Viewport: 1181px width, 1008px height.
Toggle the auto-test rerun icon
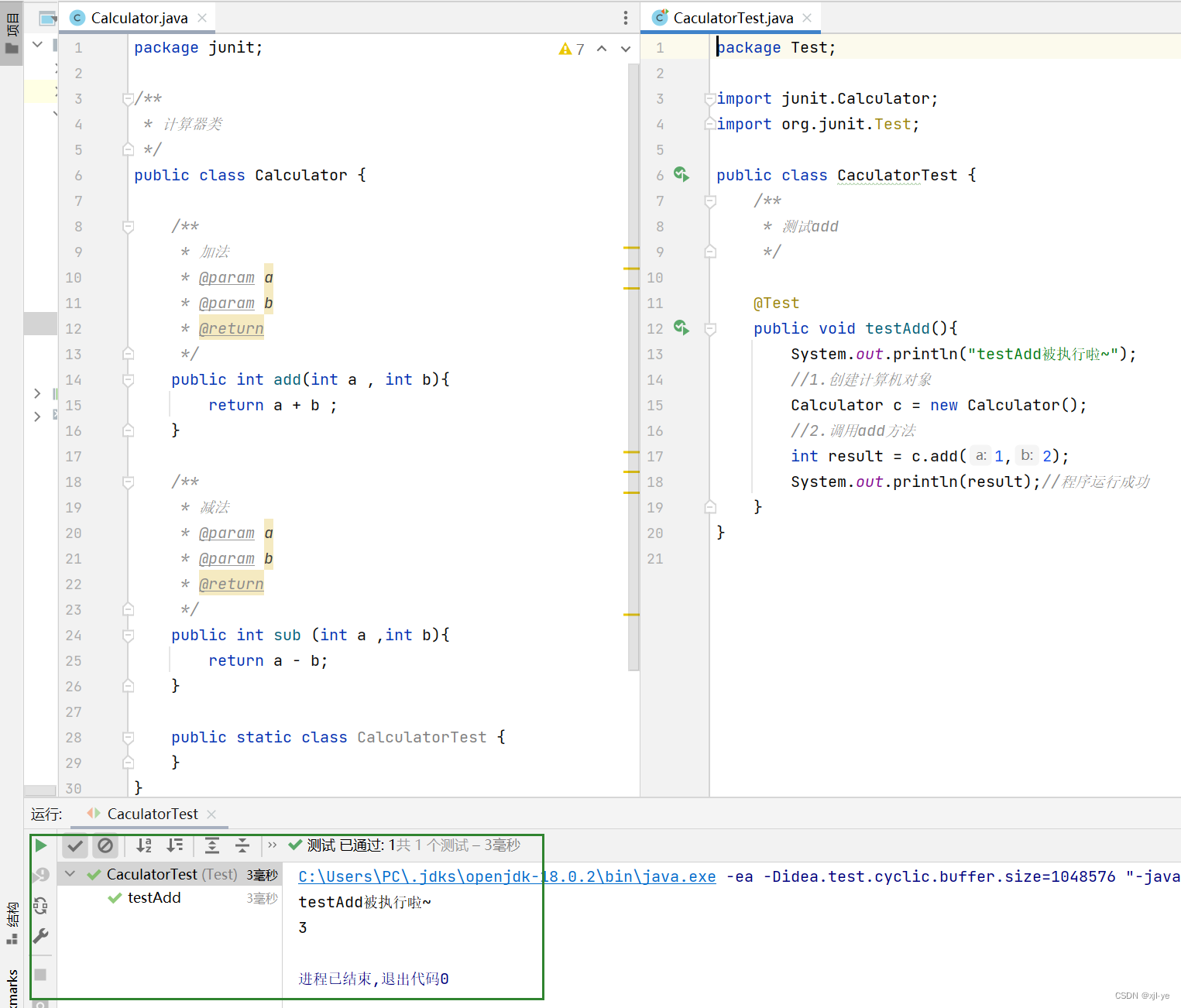(41, 905)
